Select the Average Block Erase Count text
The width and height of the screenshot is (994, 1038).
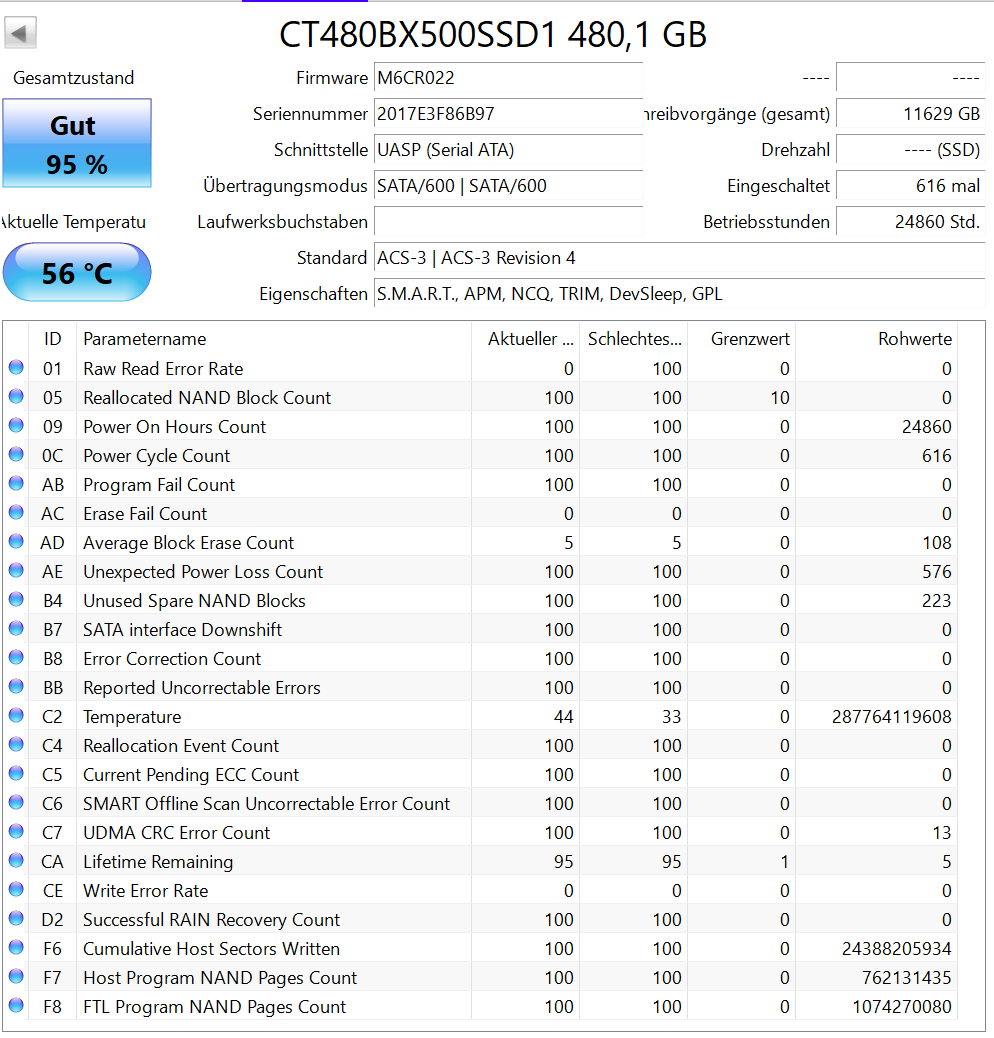pos(189,543)
